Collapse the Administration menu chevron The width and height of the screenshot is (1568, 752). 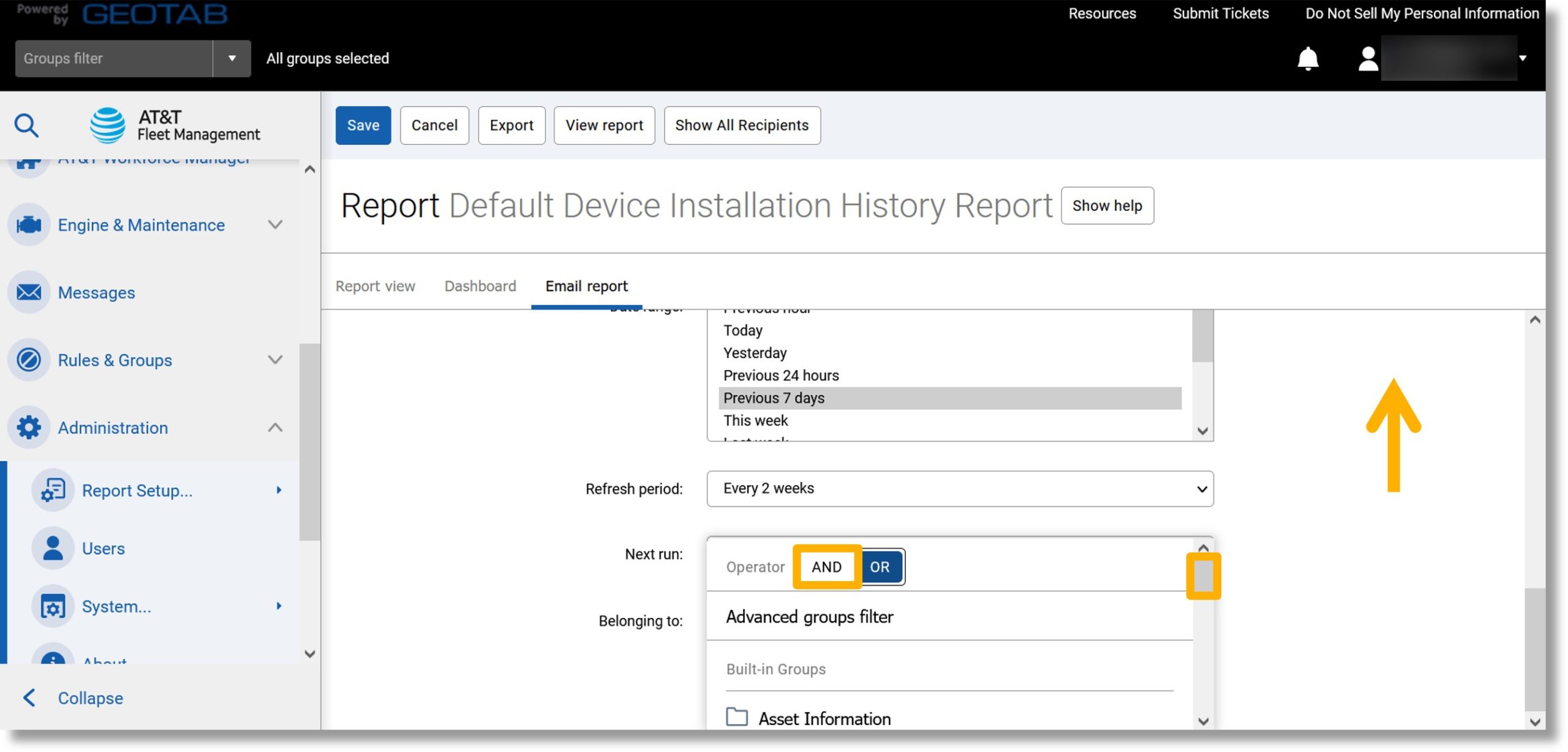tap(276, 427)
